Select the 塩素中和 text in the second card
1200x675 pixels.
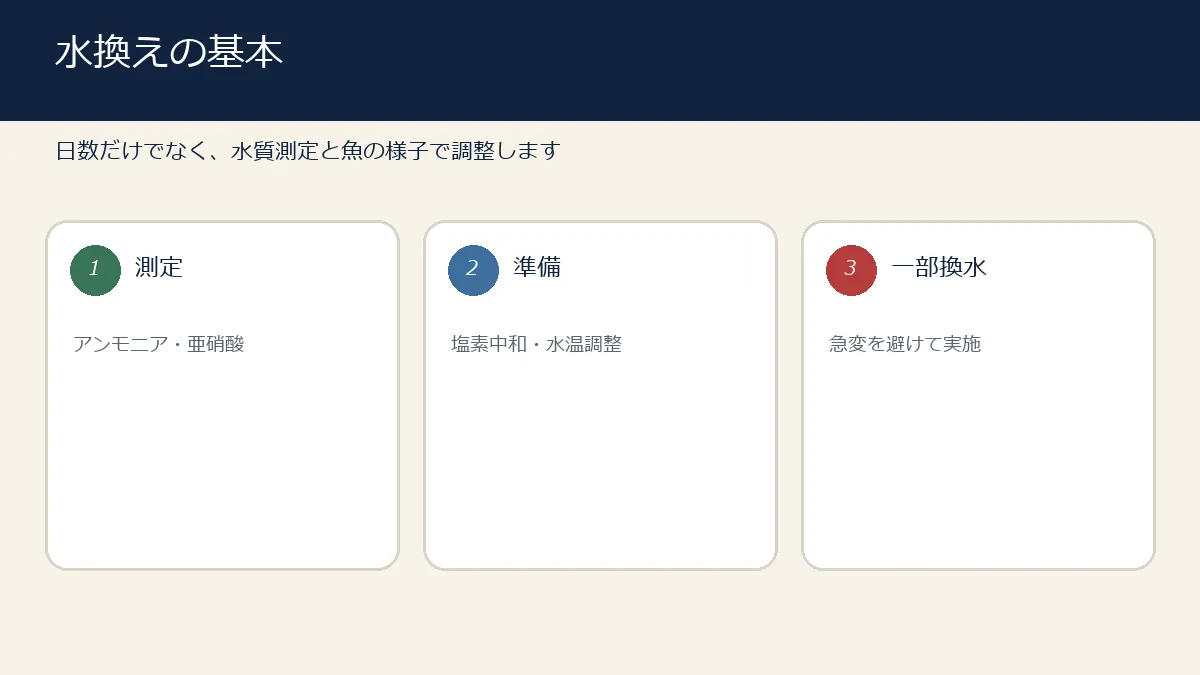(489, 344)
